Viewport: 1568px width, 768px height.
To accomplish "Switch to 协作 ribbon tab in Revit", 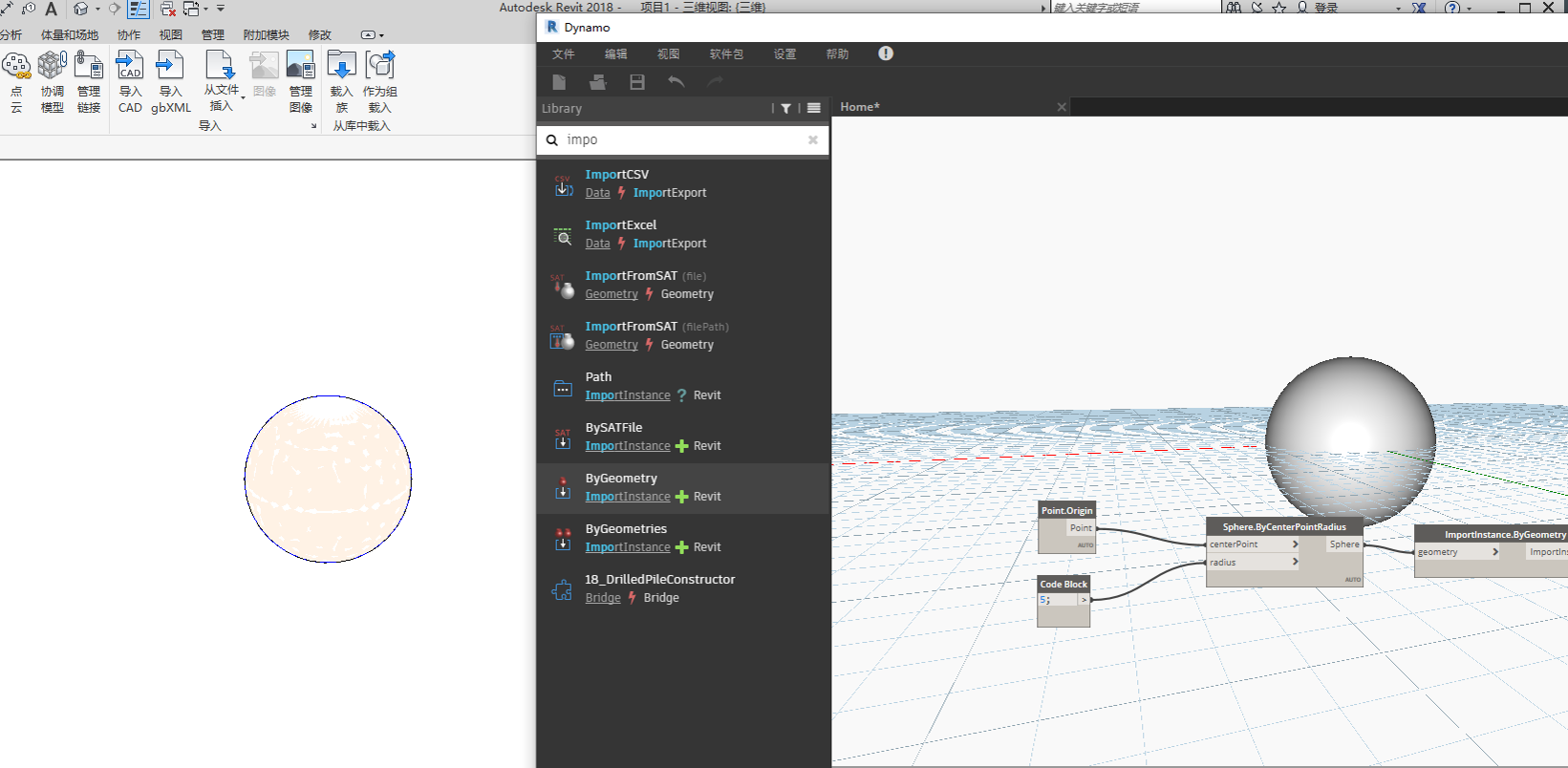I will coord(129,35).
